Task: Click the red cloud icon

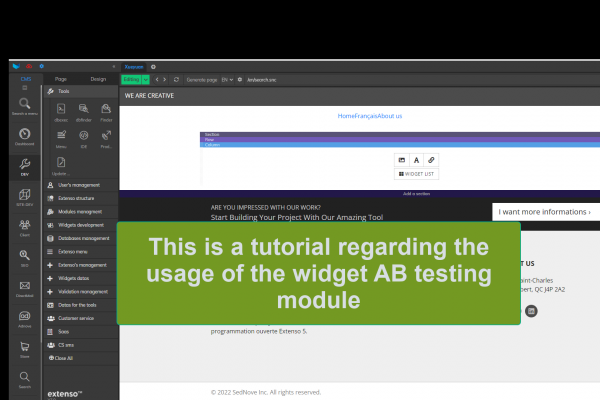Action: coord(29,66)
